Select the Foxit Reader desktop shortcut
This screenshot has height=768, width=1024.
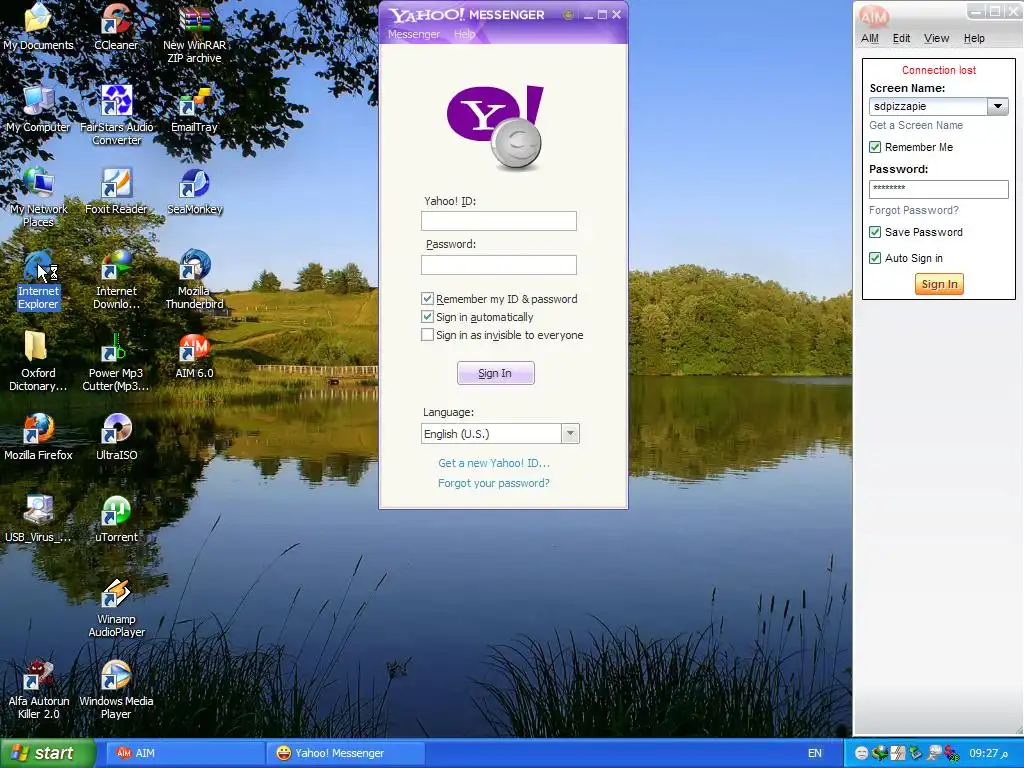[x=116, y=191]
